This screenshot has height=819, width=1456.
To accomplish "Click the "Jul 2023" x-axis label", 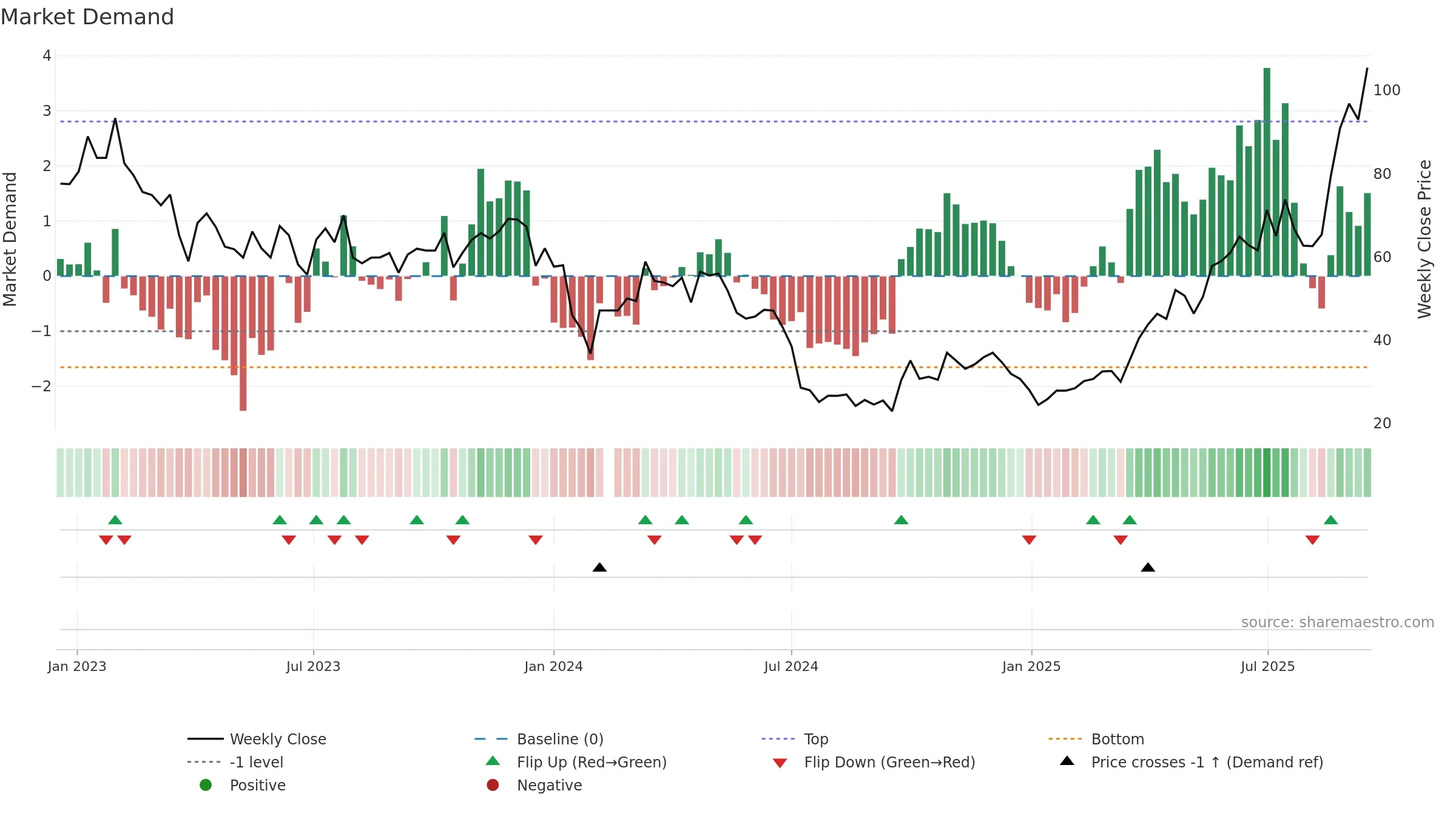I will tap(314, 666).
